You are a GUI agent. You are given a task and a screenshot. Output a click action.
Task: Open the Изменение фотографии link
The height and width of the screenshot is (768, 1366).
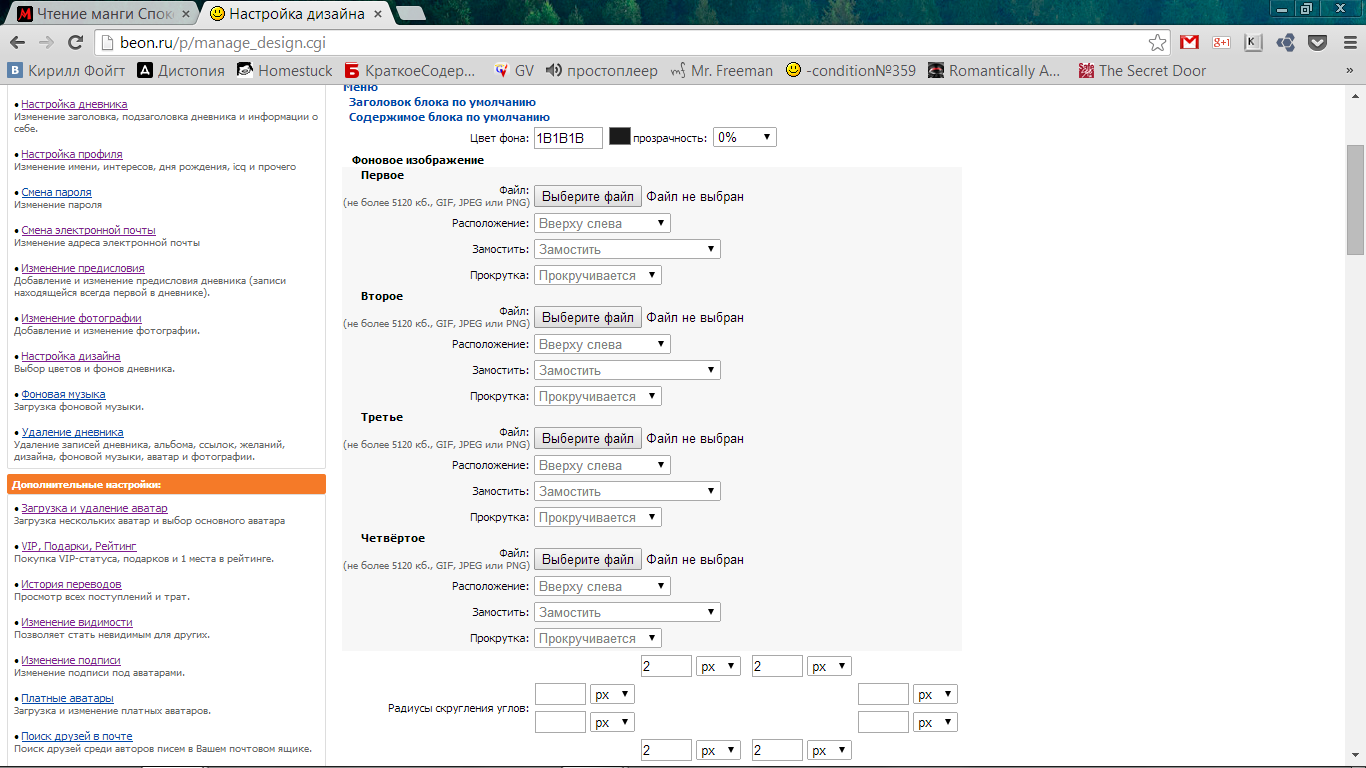[x=81, y=318]
